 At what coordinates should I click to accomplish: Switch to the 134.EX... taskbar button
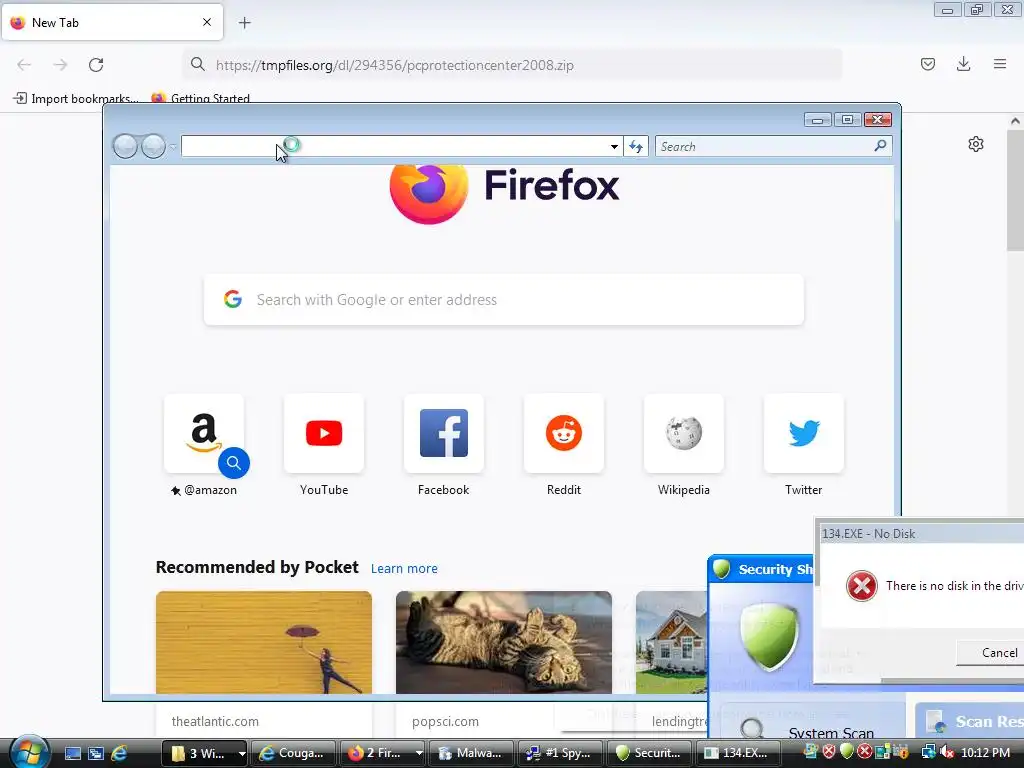(x=737, y=753)
